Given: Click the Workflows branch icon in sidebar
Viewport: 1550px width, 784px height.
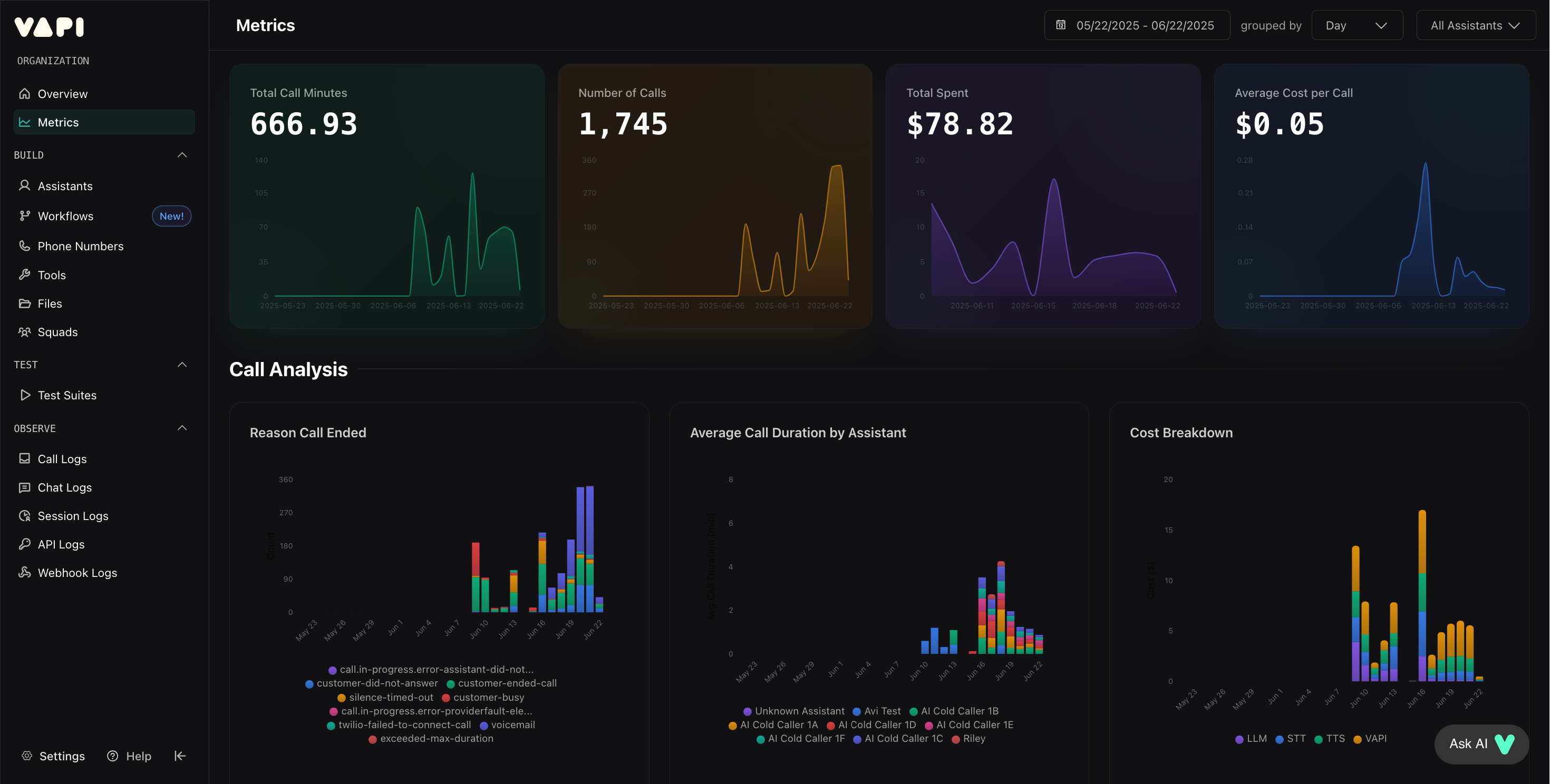Looking at the screenshot, I should coord(25,216).
